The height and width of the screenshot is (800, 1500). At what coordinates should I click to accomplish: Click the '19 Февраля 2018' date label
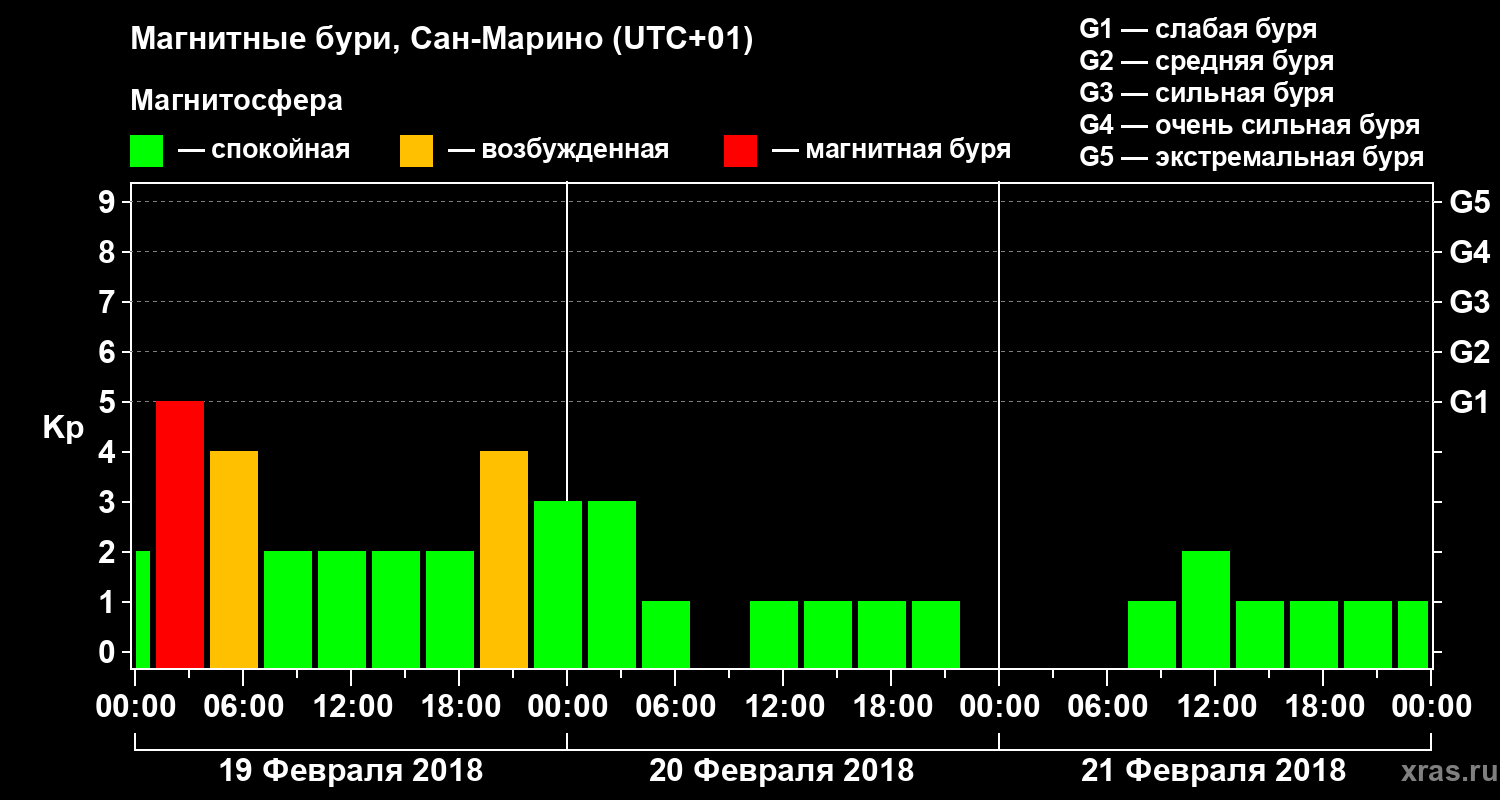[351, 771]
